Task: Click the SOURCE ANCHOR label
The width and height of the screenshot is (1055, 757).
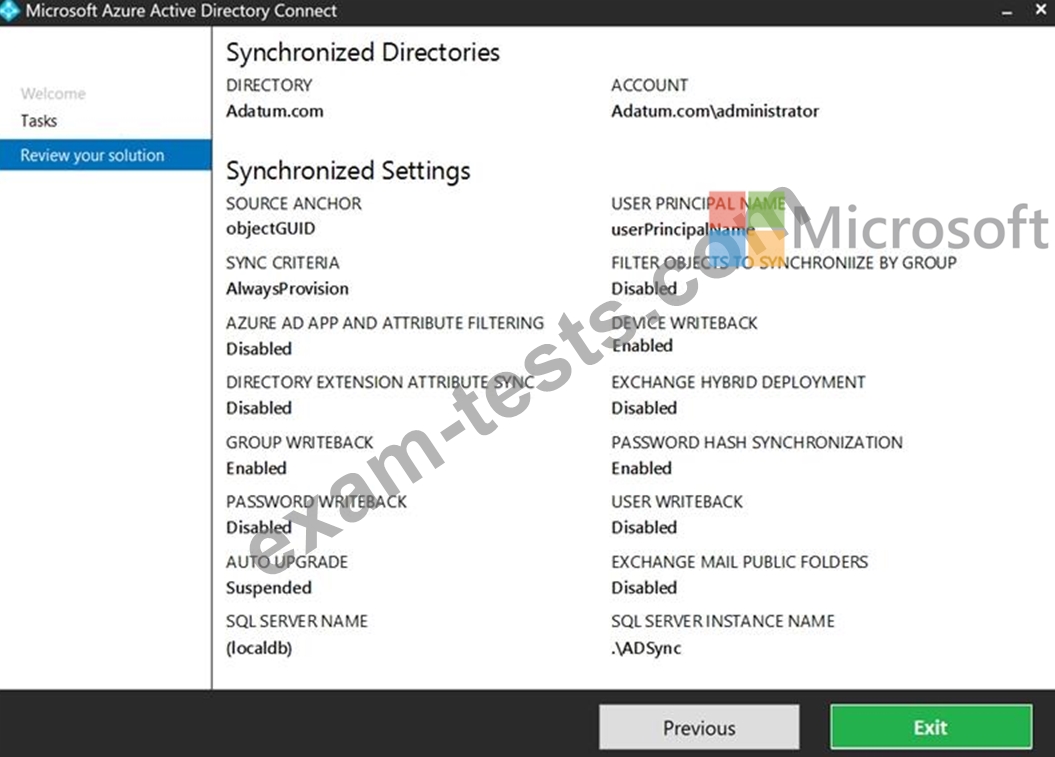Action: pos(293,203)
